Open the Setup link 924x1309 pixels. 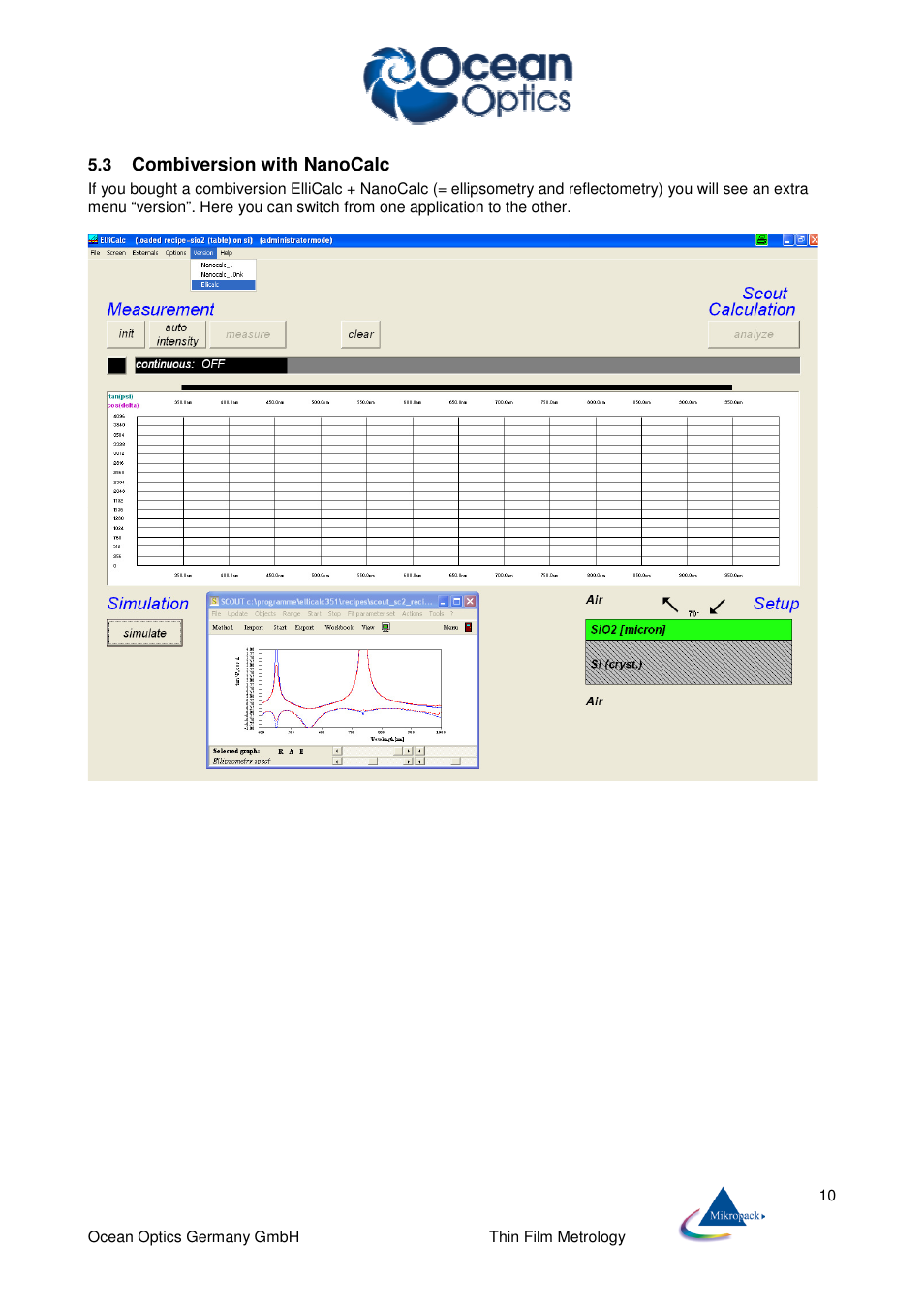point(776,604)
